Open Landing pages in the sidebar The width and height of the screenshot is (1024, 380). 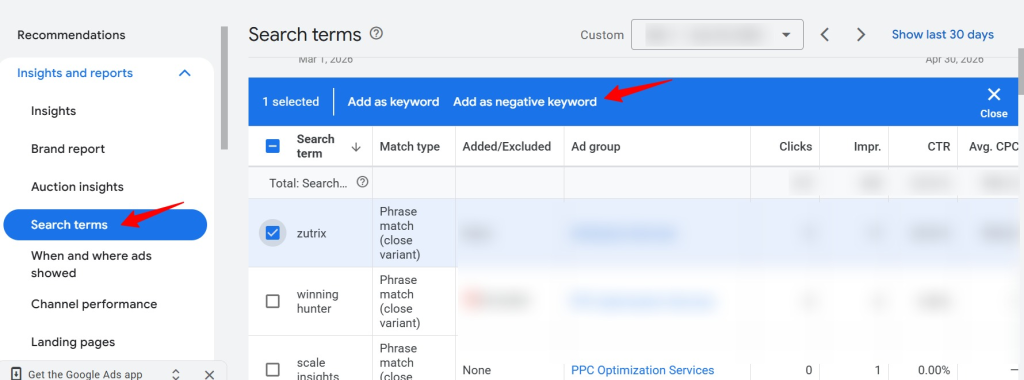coord(73,342)
